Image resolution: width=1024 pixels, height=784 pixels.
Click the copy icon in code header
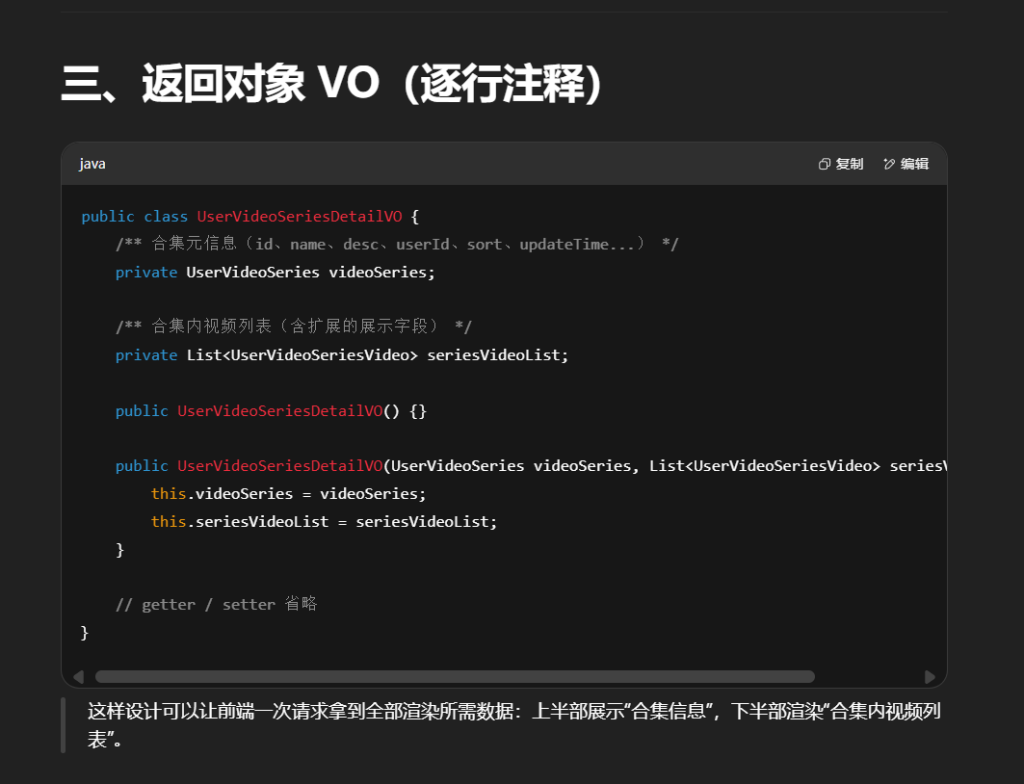(825, 164)
